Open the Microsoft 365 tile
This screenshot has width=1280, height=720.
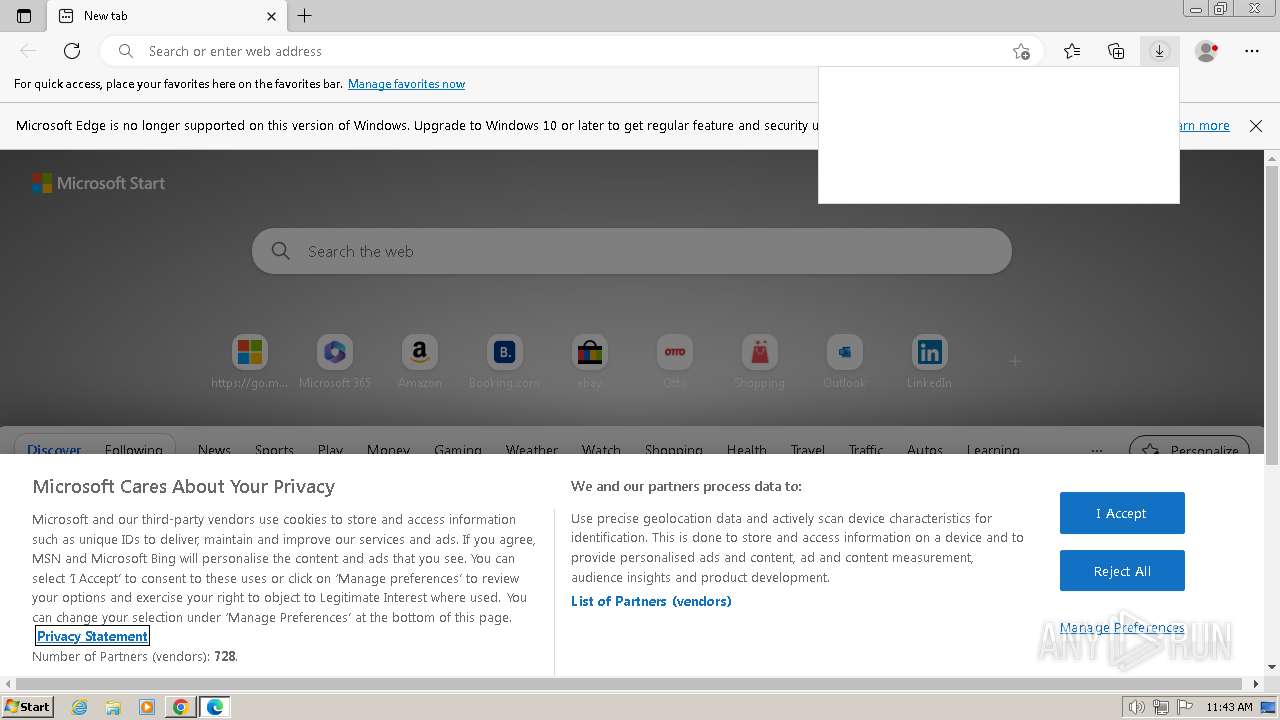[x=335, y=352]
